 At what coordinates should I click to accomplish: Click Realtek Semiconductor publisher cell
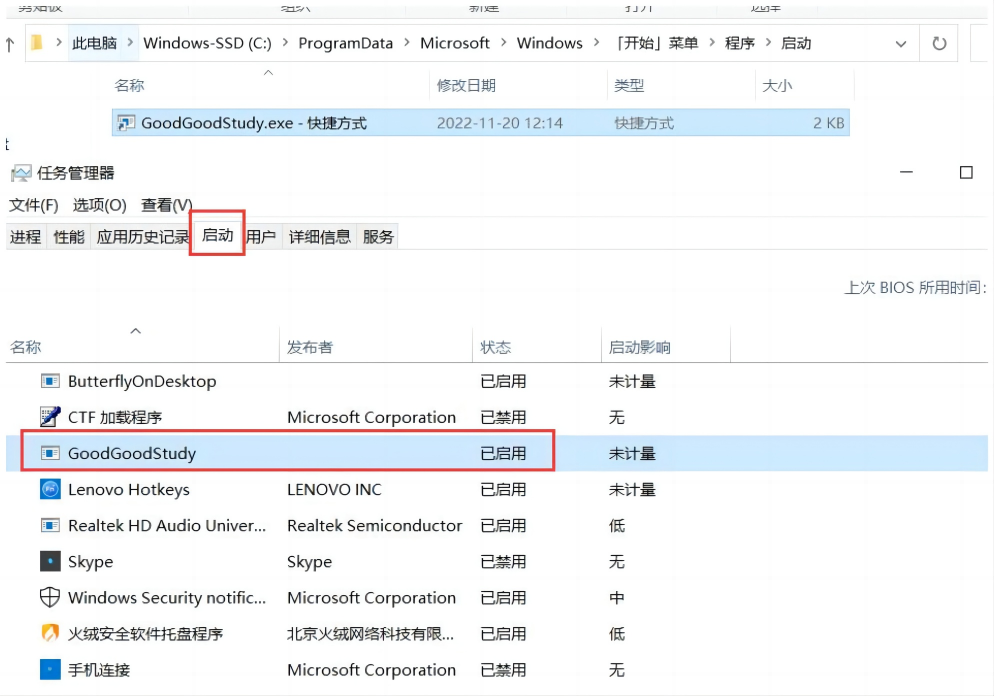pos(375,525)
